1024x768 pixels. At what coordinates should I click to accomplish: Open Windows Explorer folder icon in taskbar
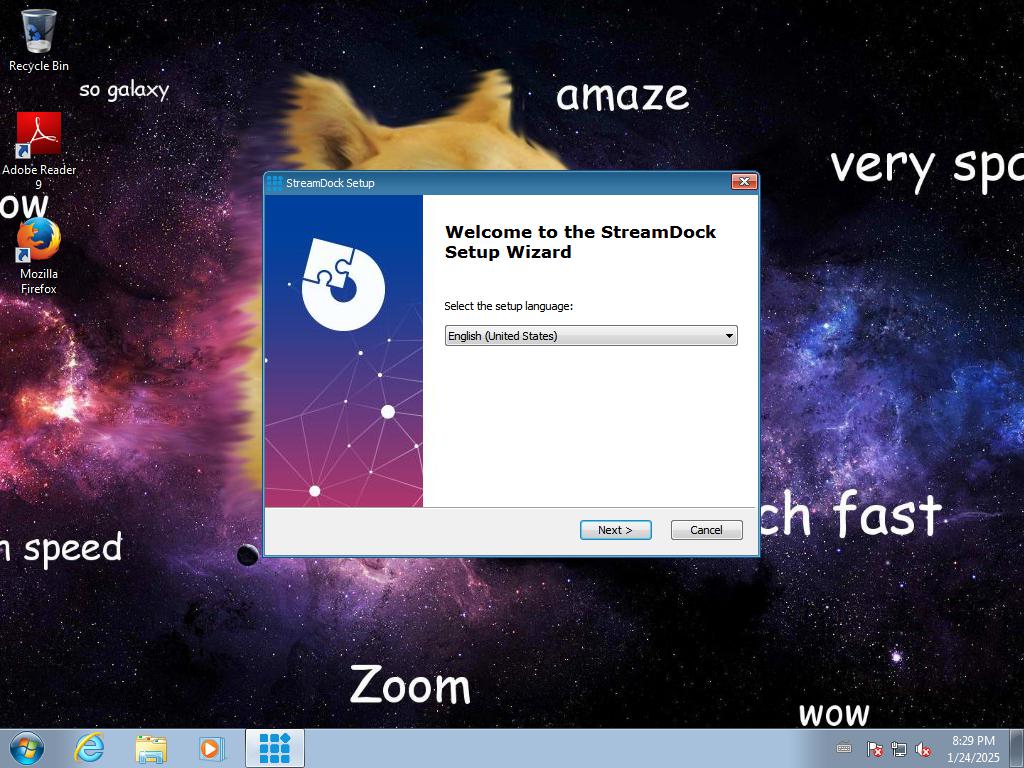[x=151, y=748]
